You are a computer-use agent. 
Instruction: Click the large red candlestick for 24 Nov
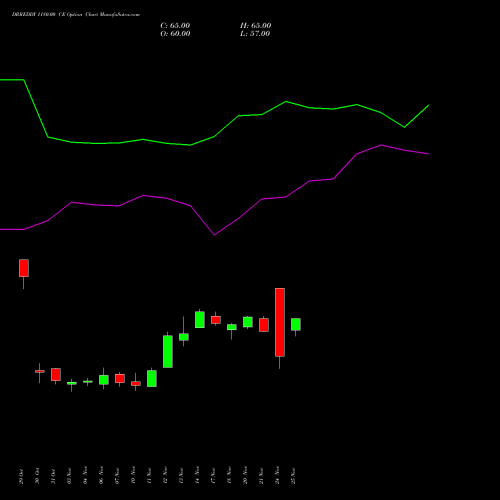[x=280, y=322]
